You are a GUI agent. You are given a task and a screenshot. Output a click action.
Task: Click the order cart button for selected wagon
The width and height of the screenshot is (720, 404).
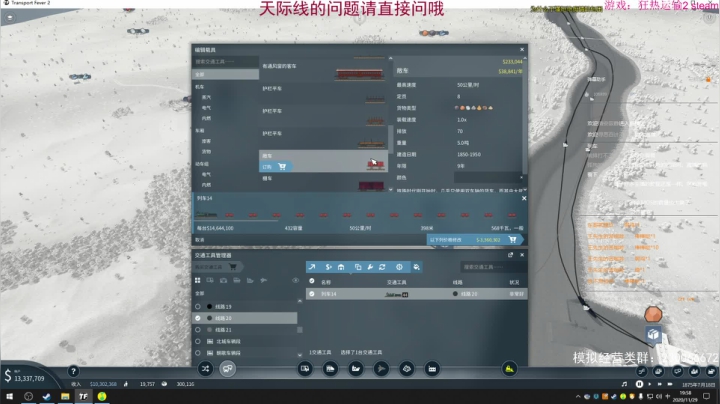(275, 167)
